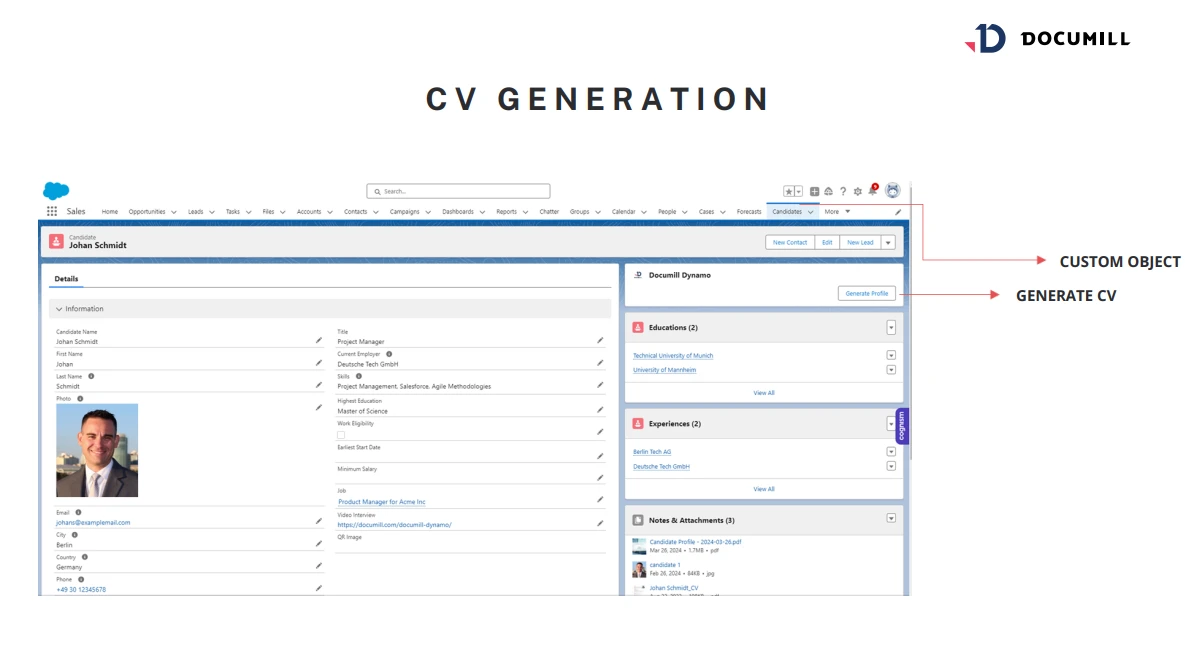This screenshot has height=671, width=1195.
Task: Click the notifications bell icon
Action: [872, 191]
